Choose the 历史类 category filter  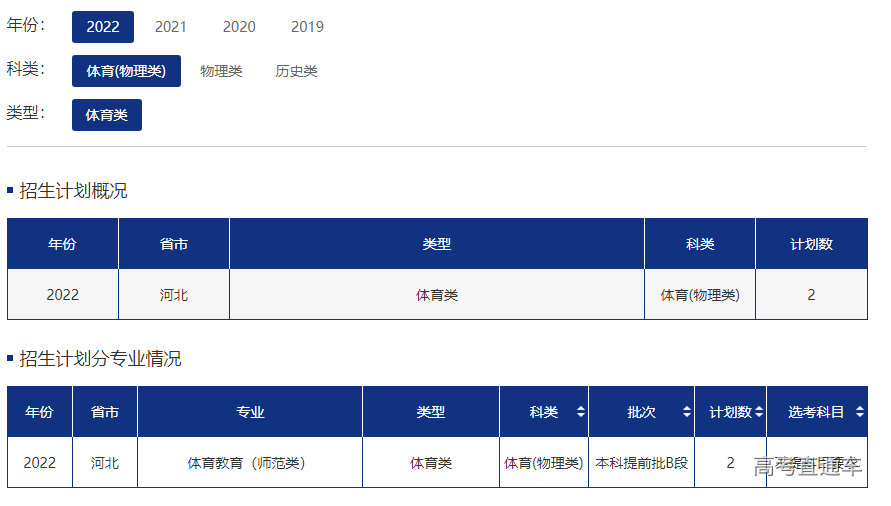click(x=296, y=71)
